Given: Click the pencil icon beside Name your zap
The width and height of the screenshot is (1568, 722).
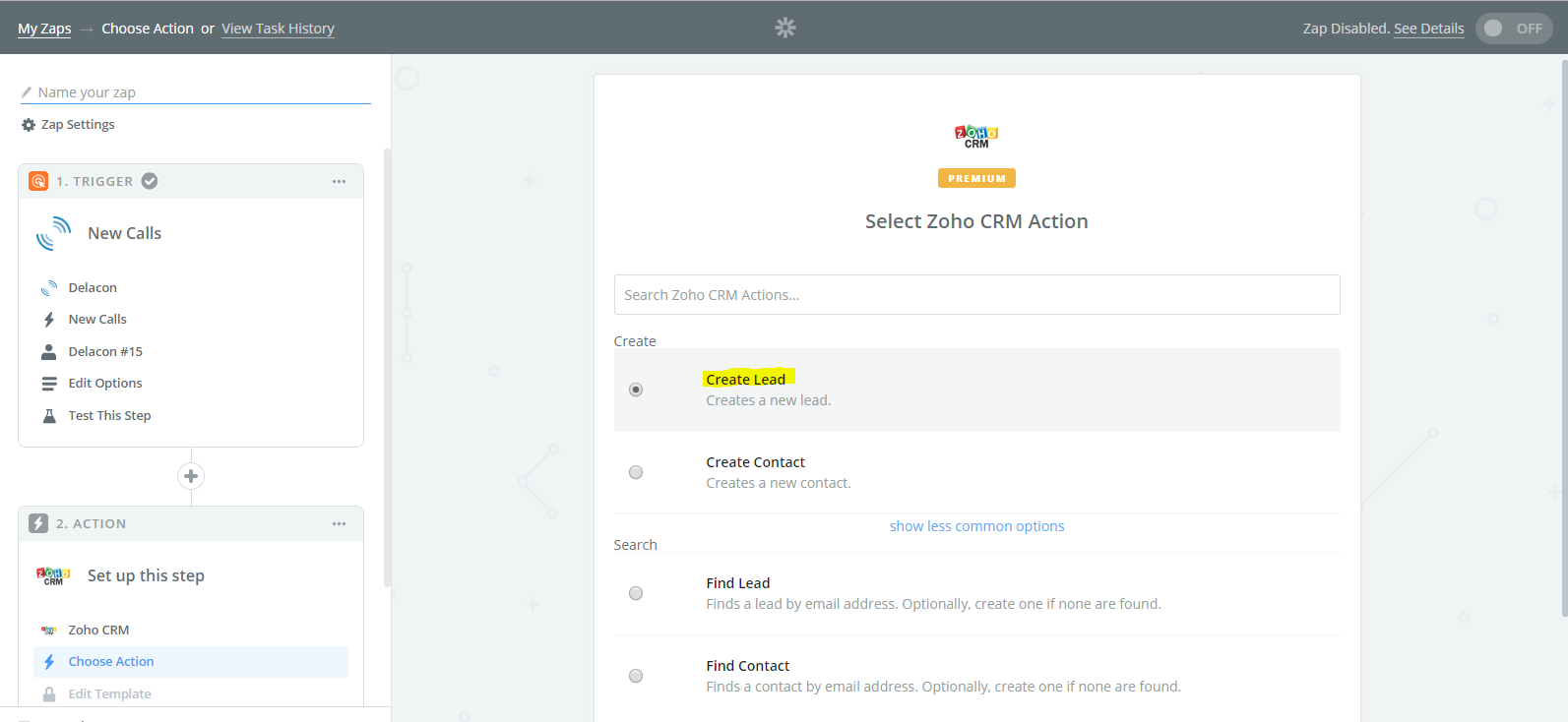Looking at the screenshot, I should point(27,92).
